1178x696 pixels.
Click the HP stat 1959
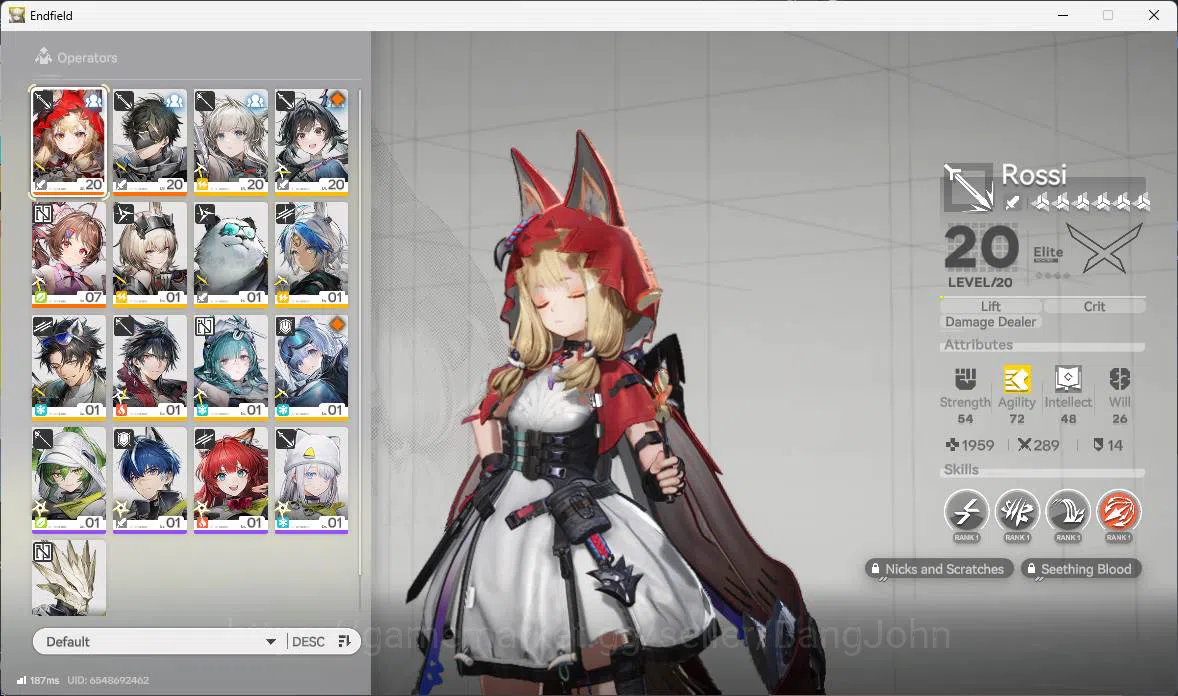[970, 445]
